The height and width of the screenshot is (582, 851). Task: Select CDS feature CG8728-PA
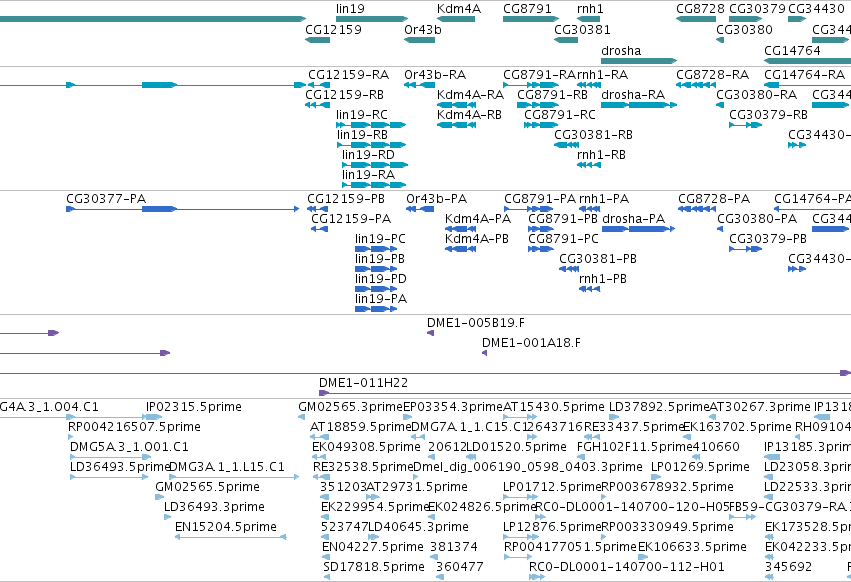click(x=697, y=209)
